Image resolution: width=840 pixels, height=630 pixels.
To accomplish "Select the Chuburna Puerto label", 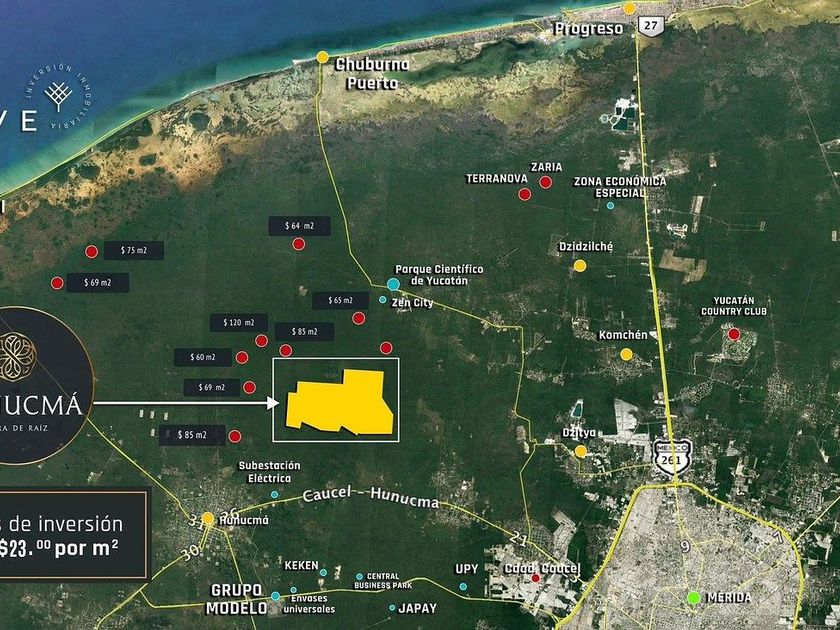I will tap(372, 74).
